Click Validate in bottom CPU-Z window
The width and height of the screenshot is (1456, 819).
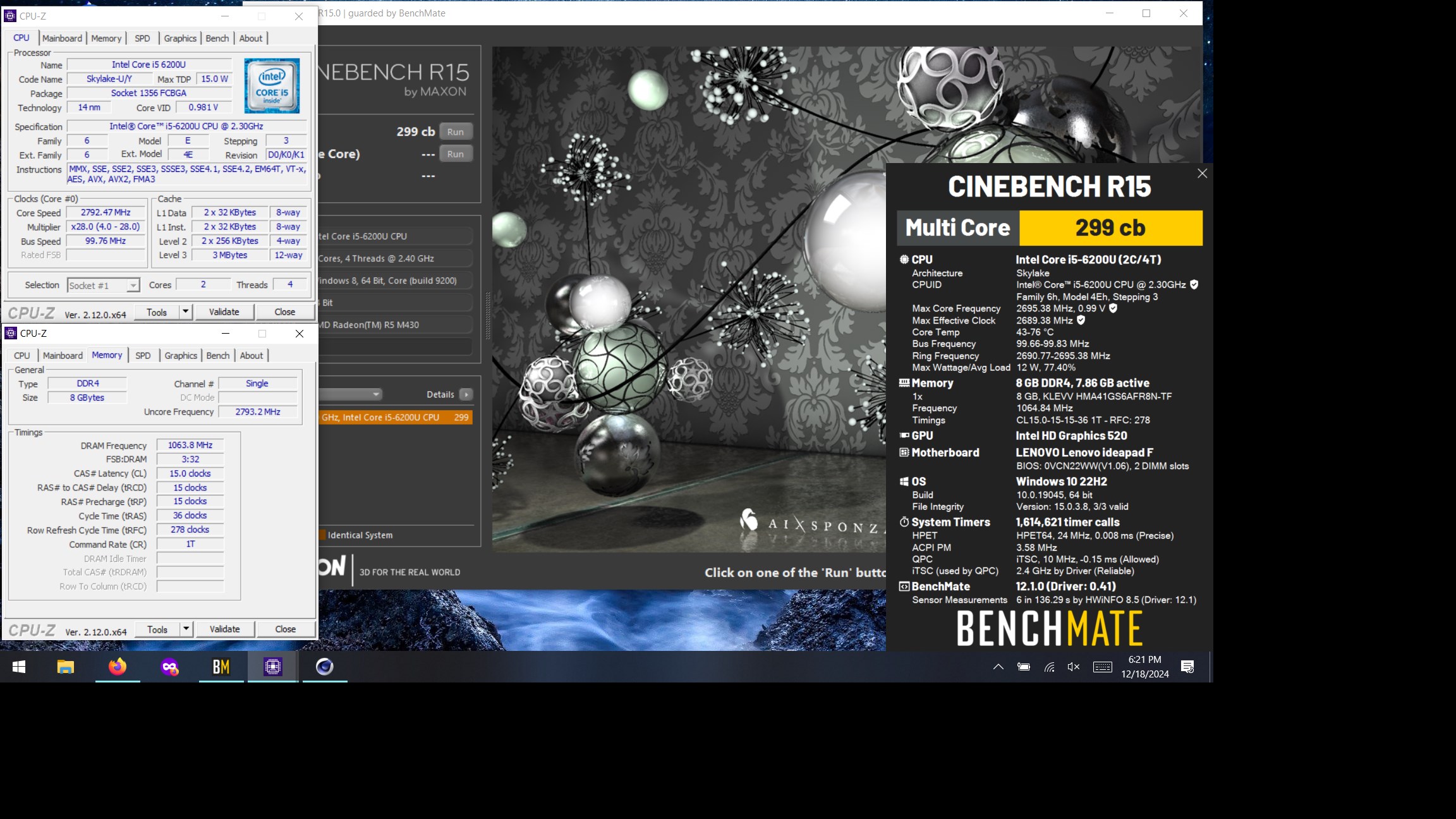[225, 629]
